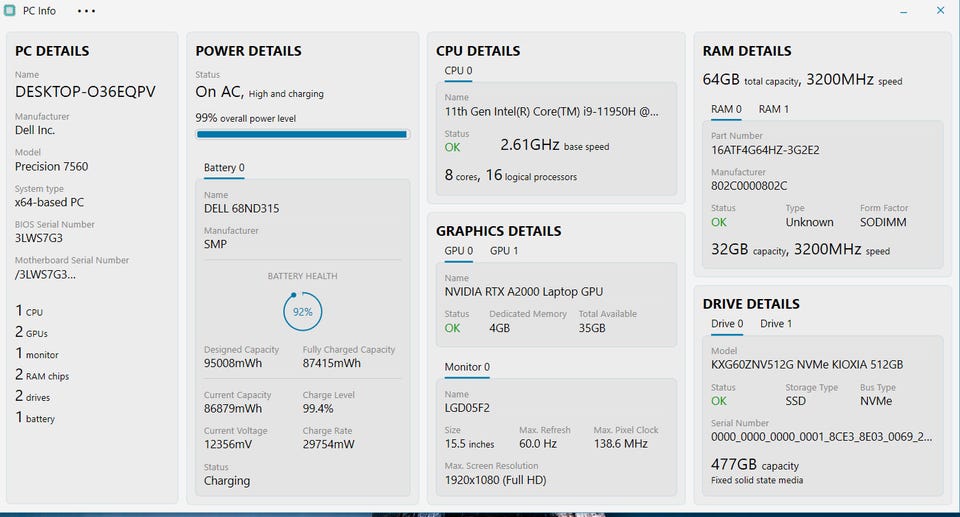This screenshot has width=960, height=517.
Task: Click designed capacity 95008mWh
Action: pos(233,363)
